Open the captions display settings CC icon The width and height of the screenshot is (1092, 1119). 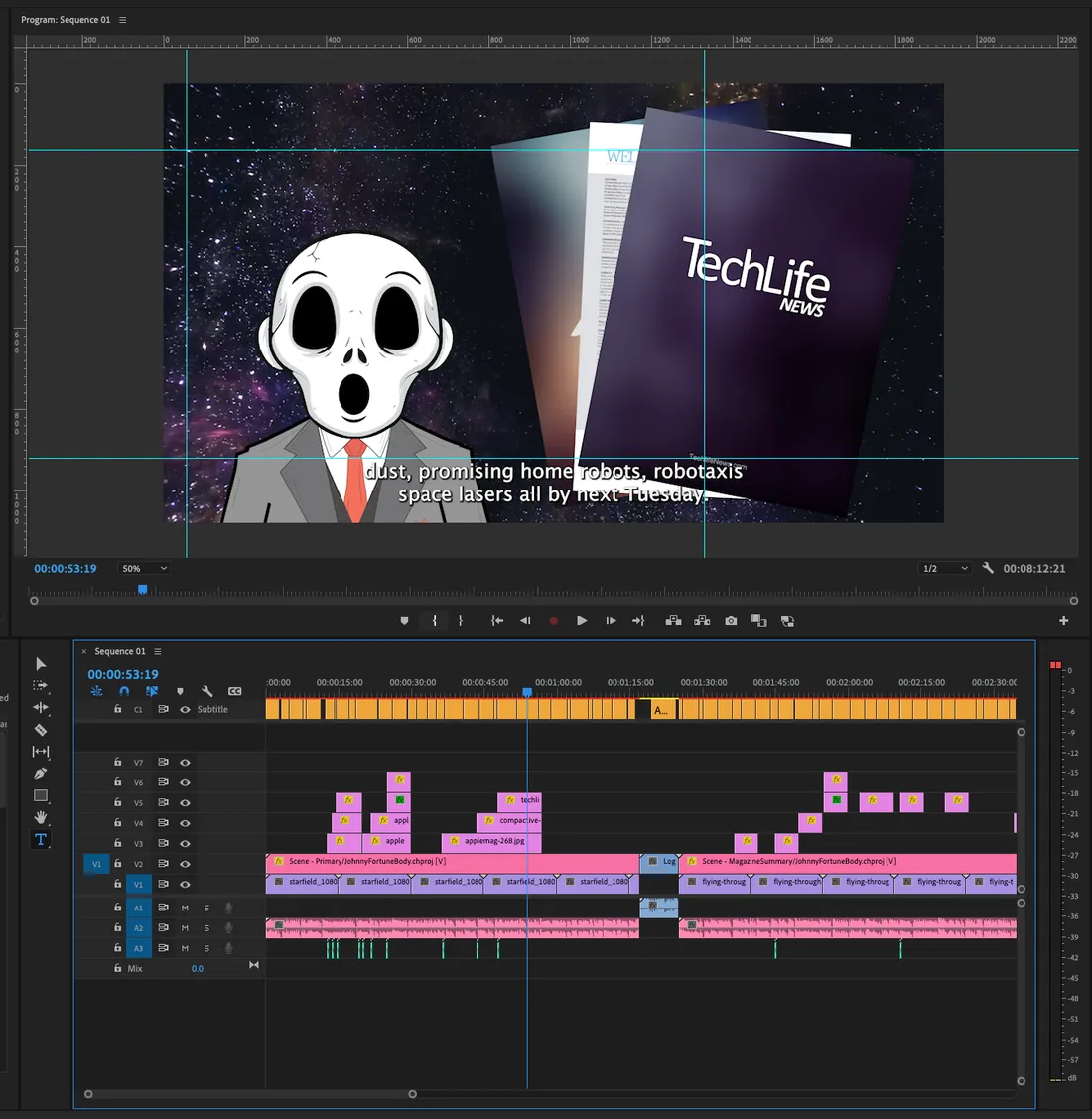(235, 691)
